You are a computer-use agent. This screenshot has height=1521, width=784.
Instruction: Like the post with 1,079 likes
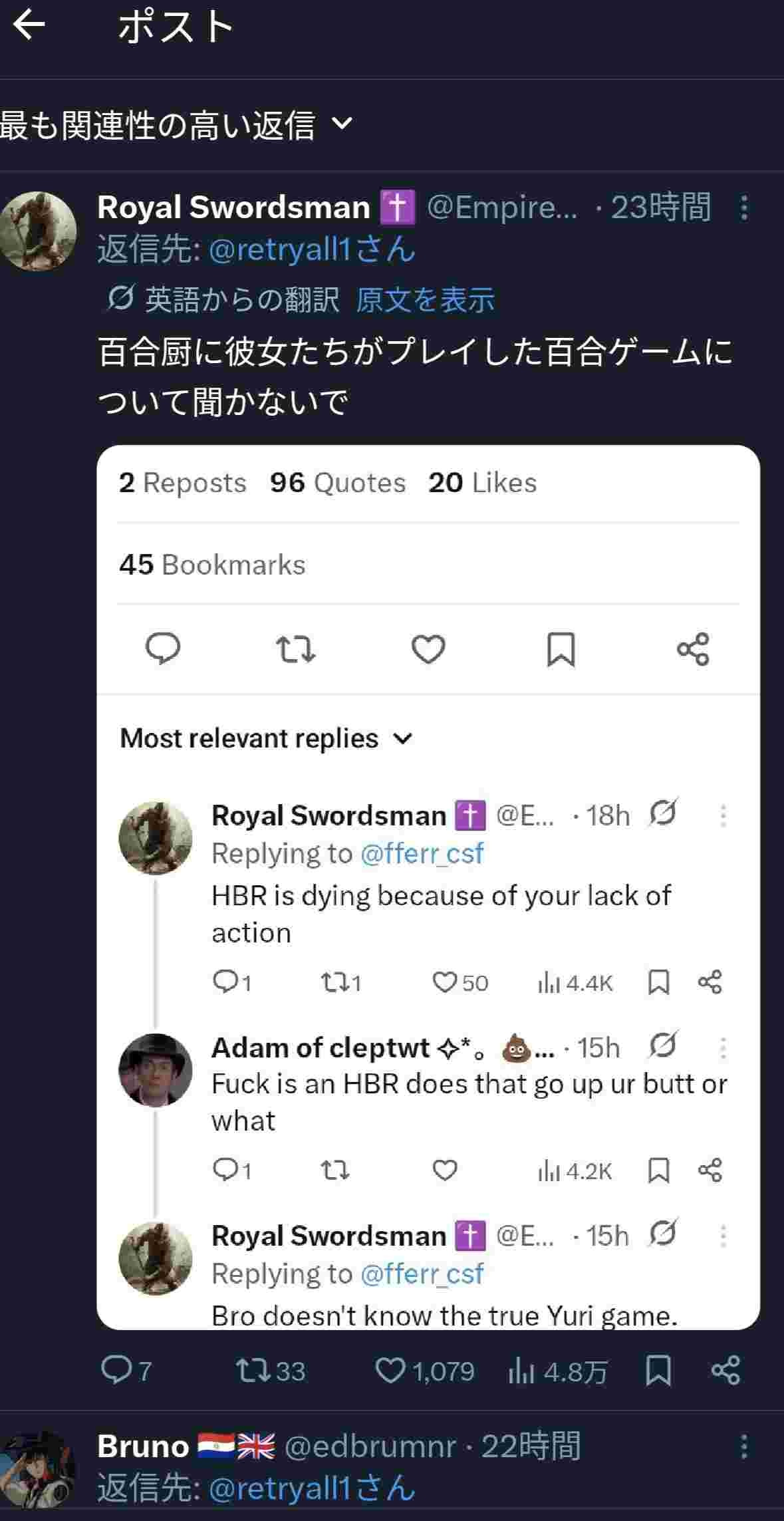(x=390, y=1370)
